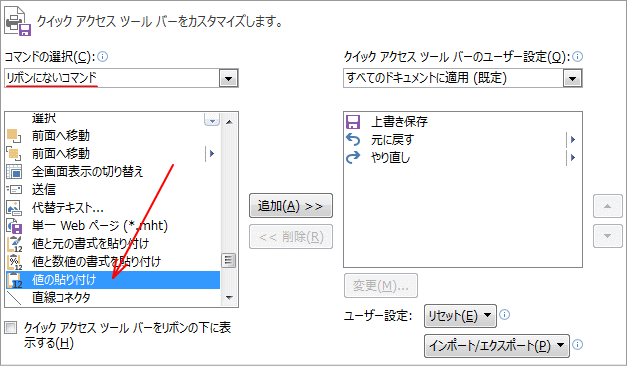Click the 単一 Web ページ save icon

point(14,226)
